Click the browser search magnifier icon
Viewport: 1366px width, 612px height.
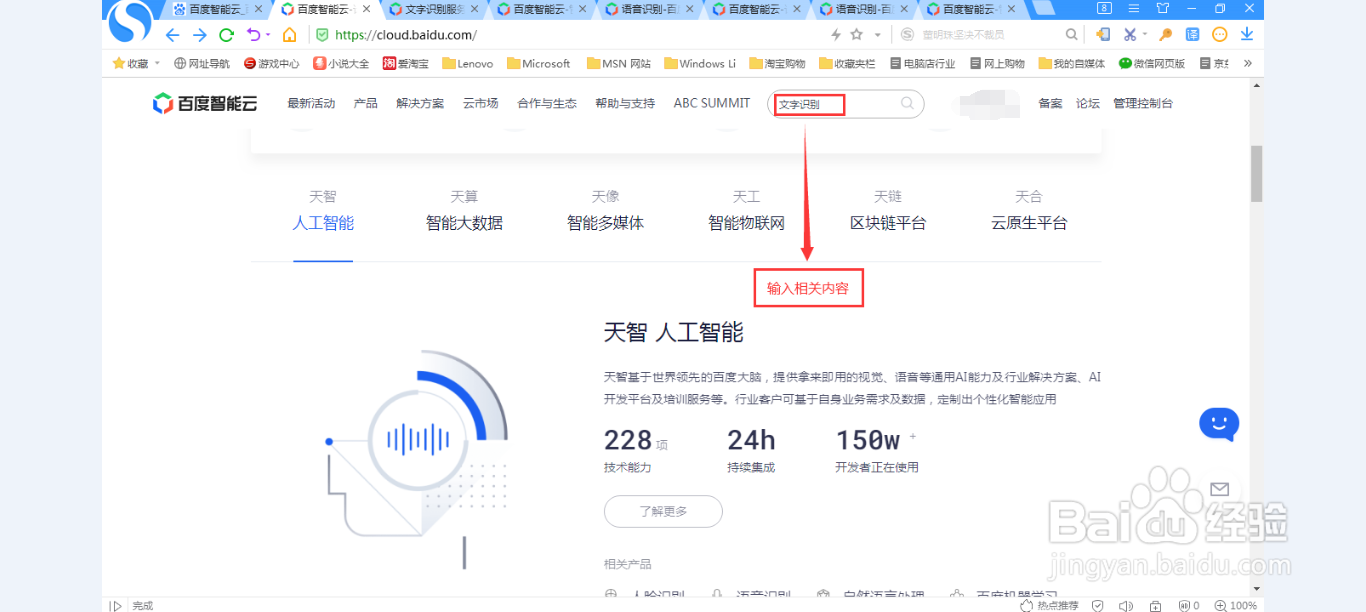(1071, 35)
